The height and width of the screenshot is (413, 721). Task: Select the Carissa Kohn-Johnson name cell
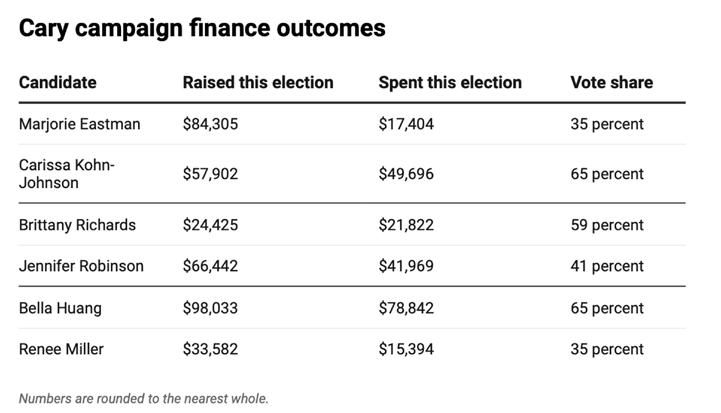[x=67, y=174]
